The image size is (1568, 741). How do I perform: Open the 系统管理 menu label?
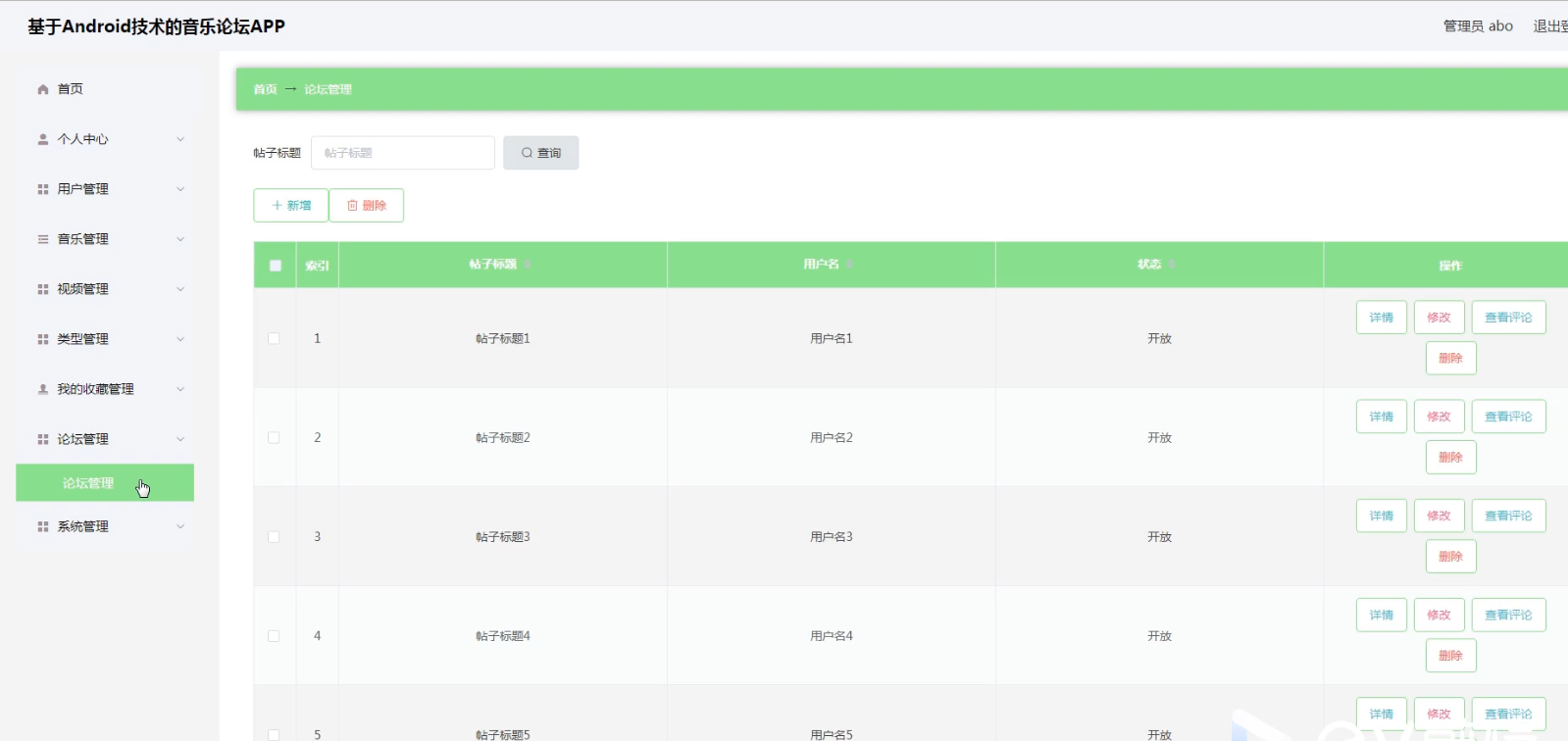82,526
